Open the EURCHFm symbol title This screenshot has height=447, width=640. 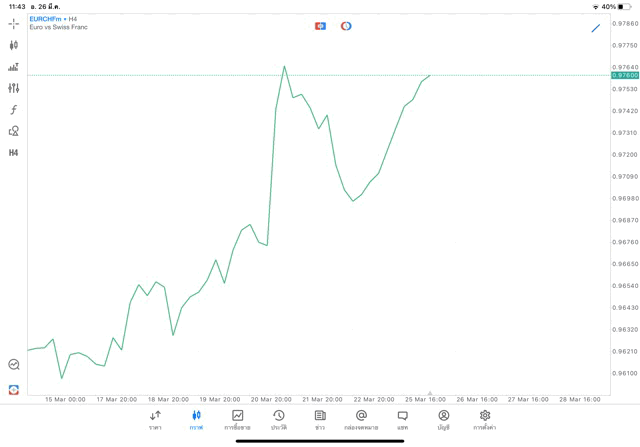pos(45,19)
